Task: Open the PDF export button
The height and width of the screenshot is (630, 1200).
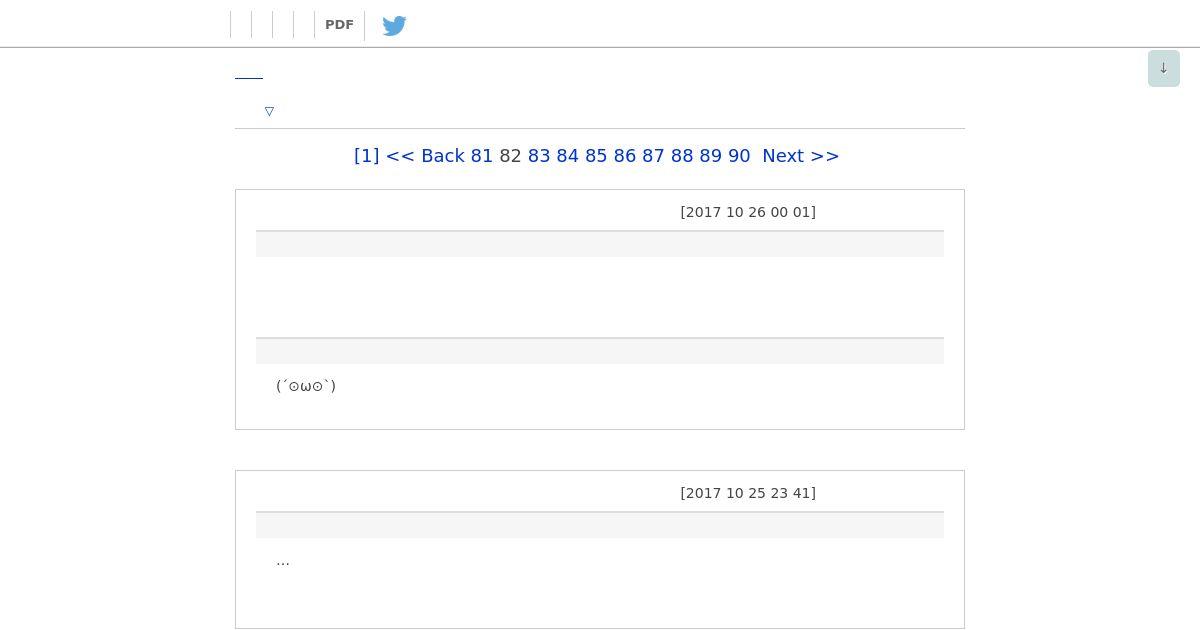Action: click(x=339, y=25)
